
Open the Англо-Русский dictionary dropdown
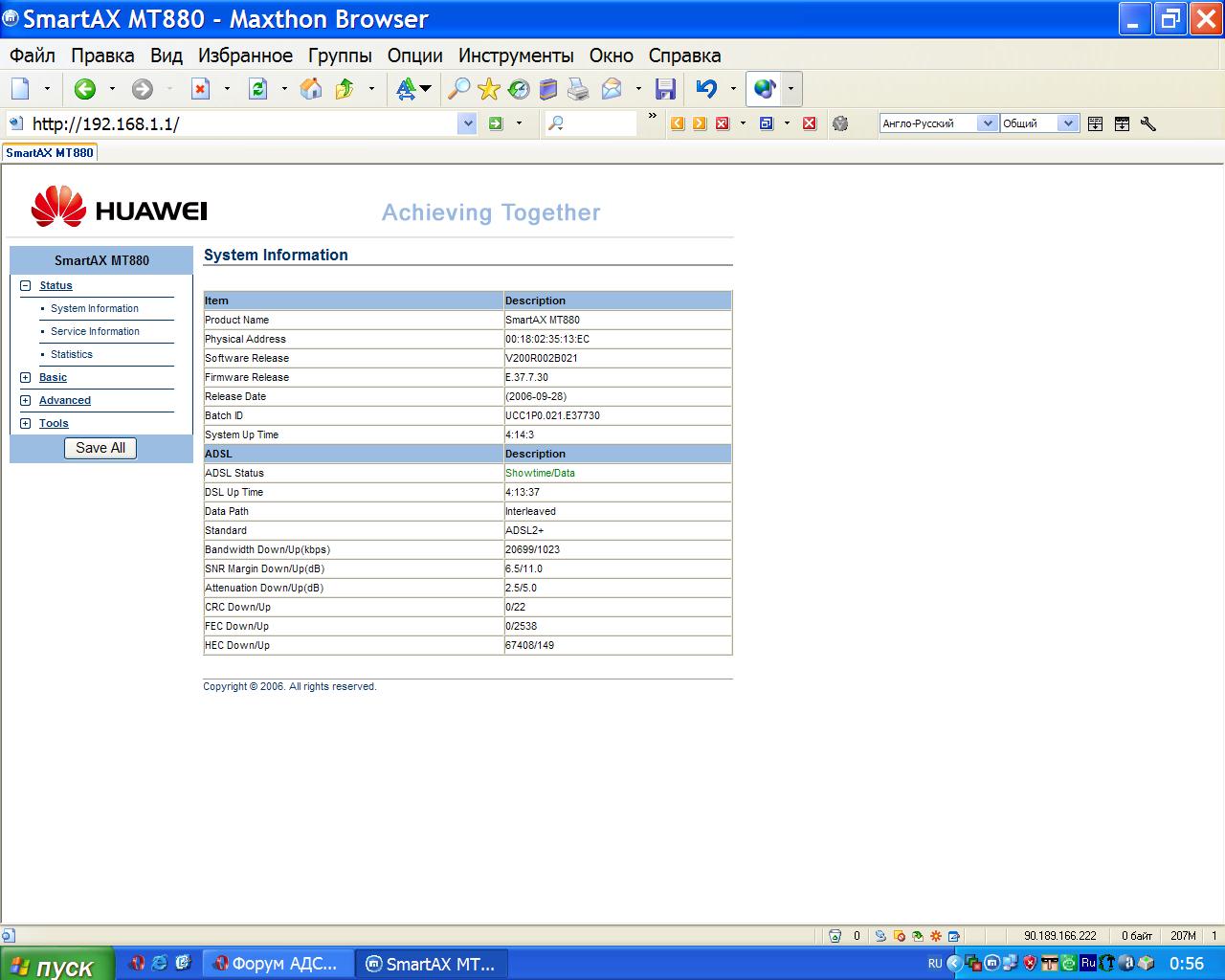988,122
